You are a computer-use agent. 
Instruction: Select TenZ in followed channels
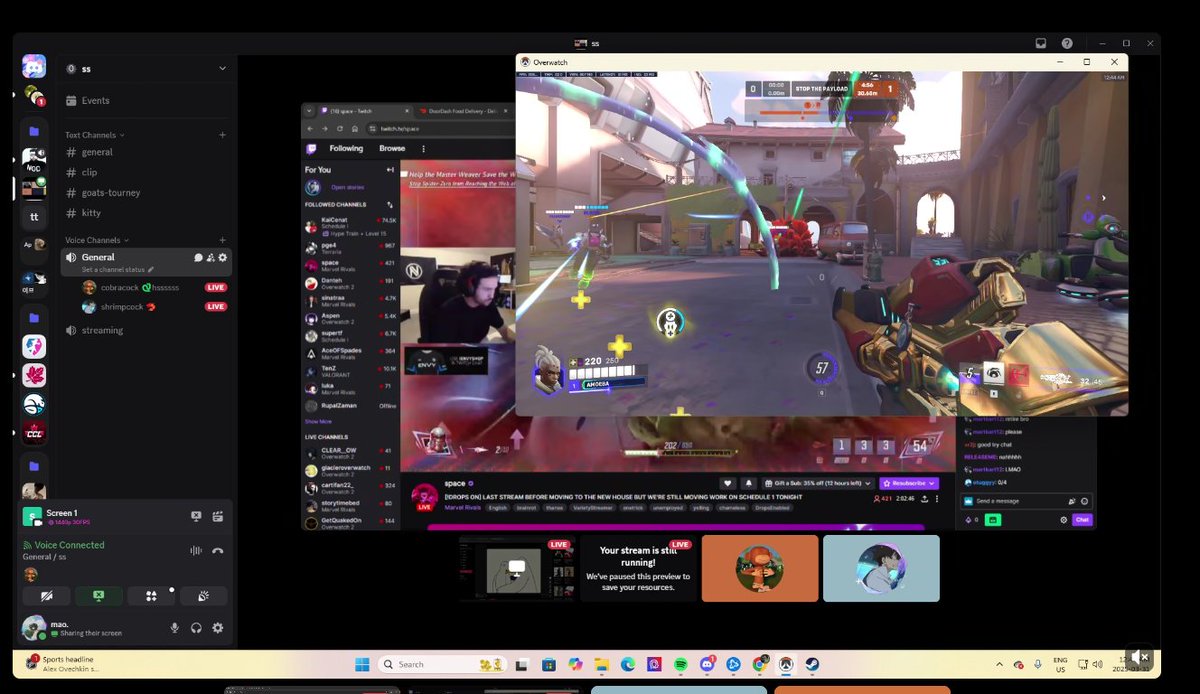pyautogui.click(x=350, y=371)
